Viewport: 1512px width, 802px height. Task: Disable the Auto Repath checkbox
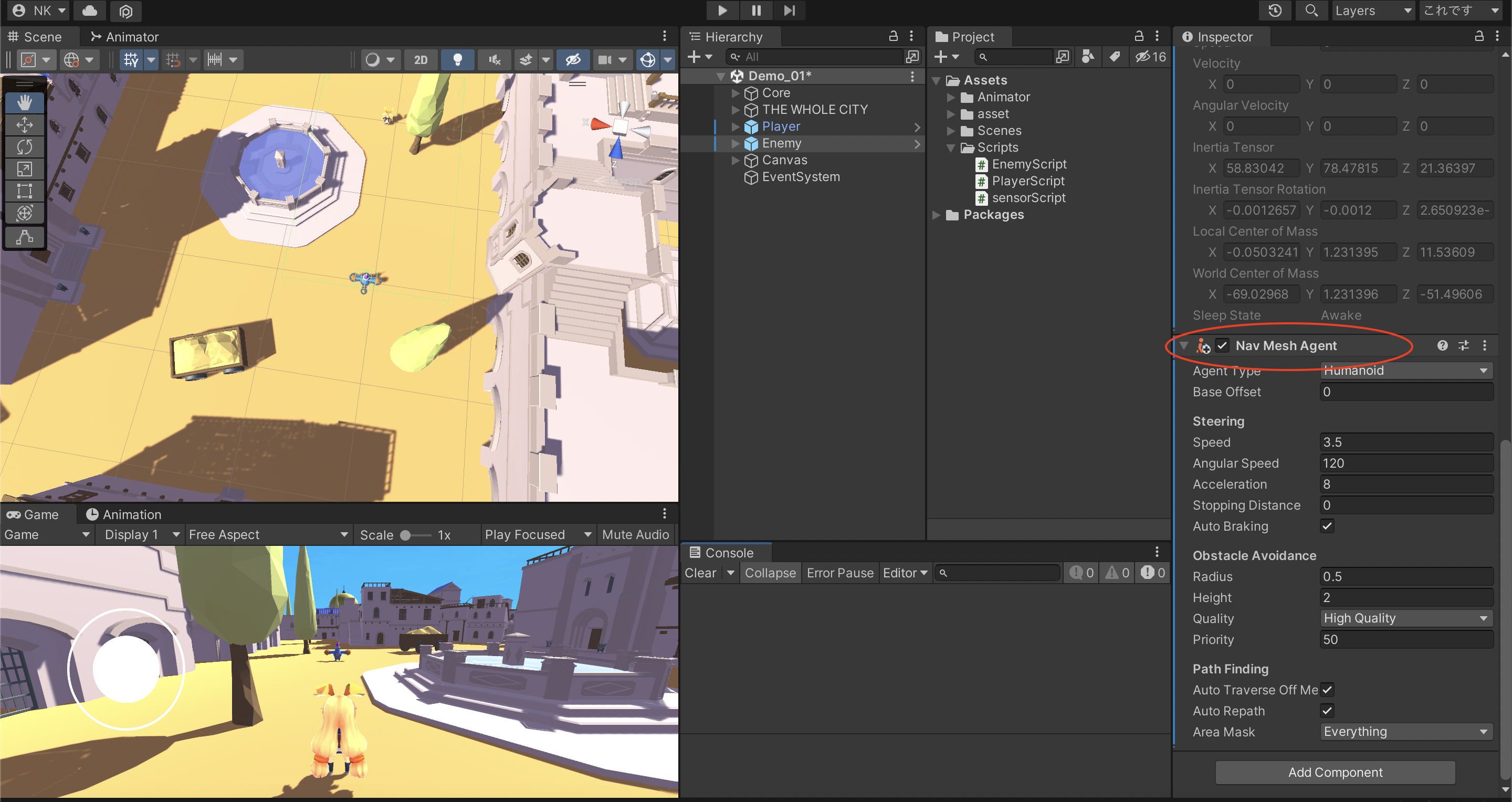click(1327, 711)
